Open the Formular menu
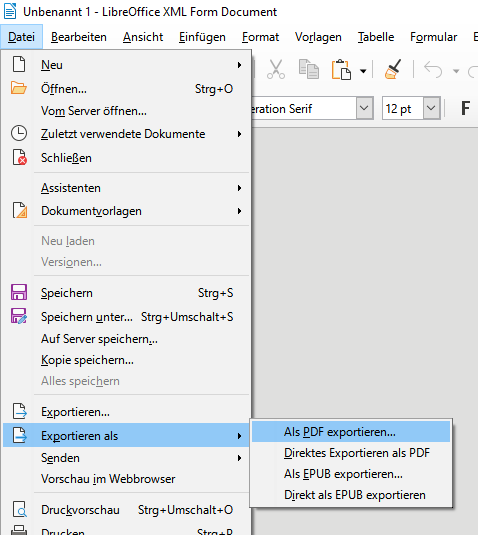 (433, 37)
